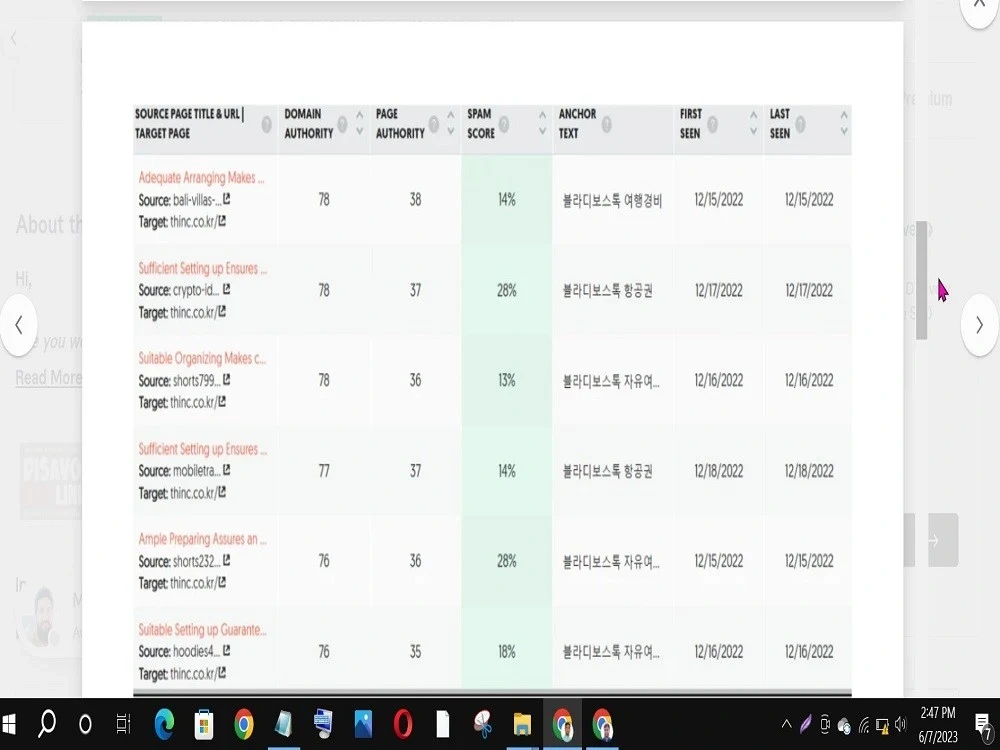
Task: Click help icon next to Anchor Text
Action: [607, 124]
